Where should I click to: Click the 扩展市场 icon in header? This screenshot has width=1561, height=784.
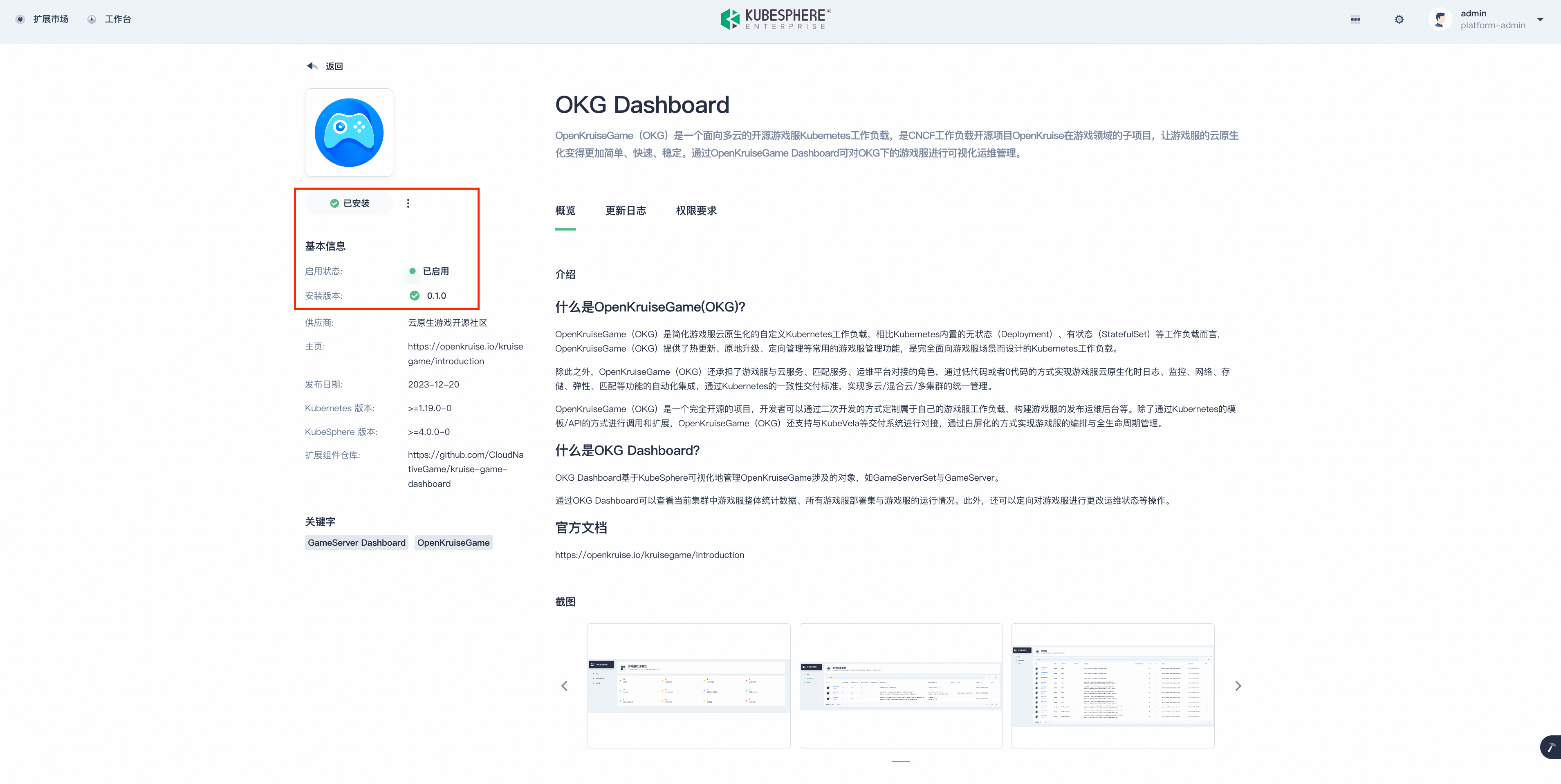coord(20,19)
